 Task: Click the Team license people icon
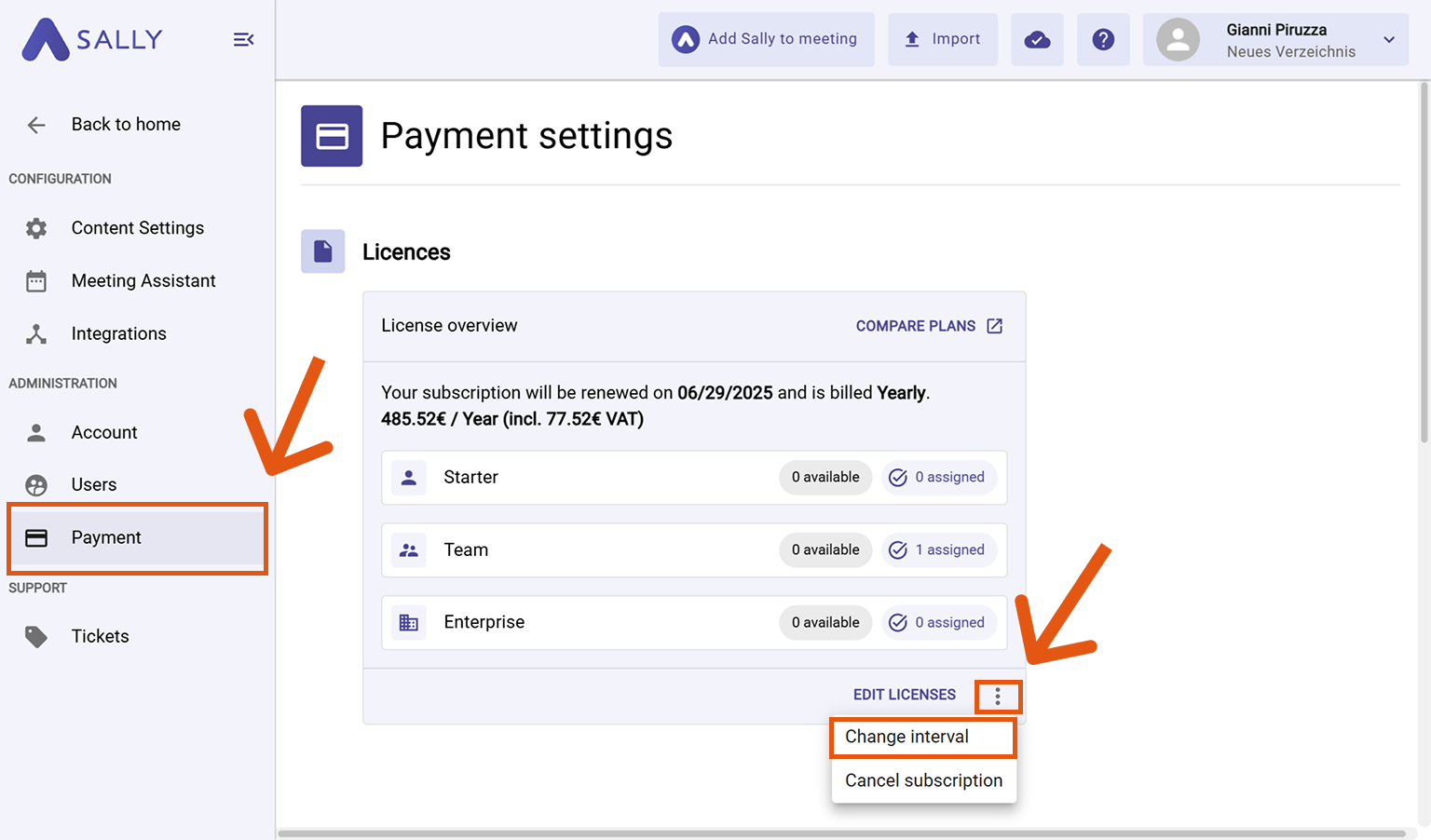click(x=409, y=550)
